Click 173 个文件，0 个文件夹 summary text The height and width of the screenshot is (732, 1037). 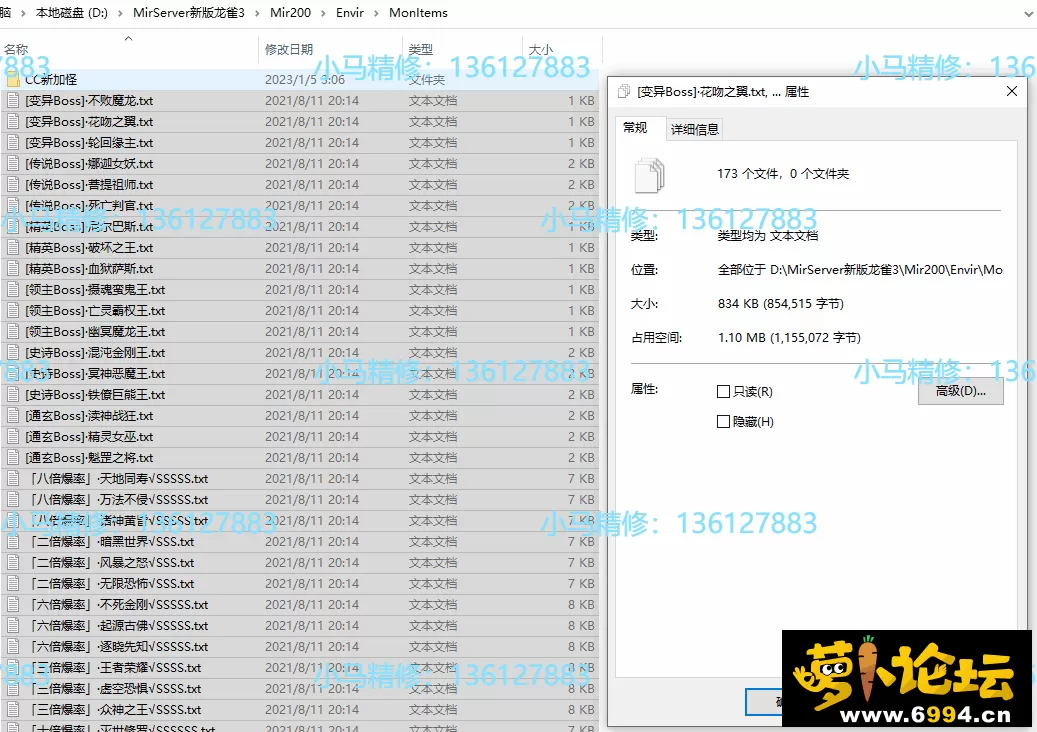783,174
